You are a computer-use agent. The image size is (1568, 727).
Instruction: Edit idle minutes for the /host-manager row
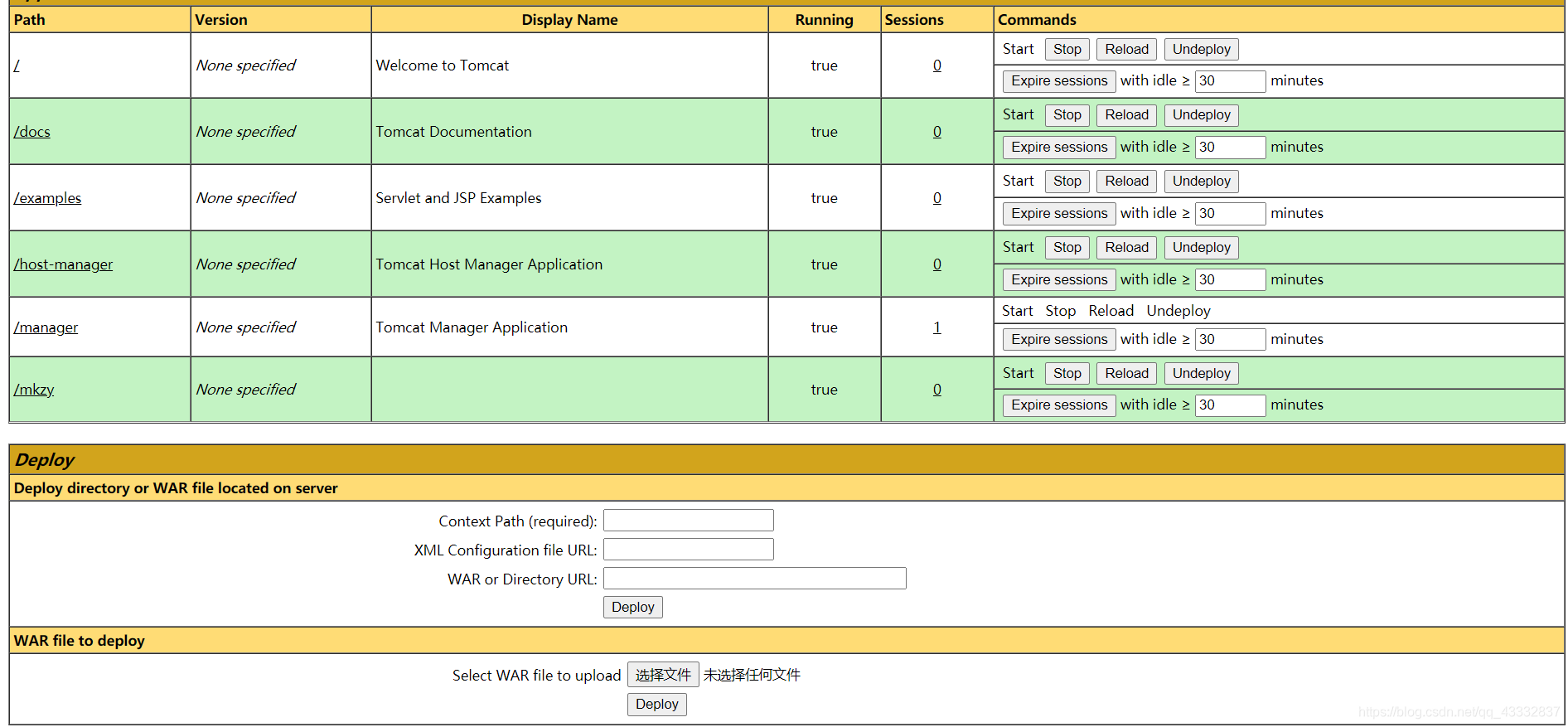point(1230,280)
